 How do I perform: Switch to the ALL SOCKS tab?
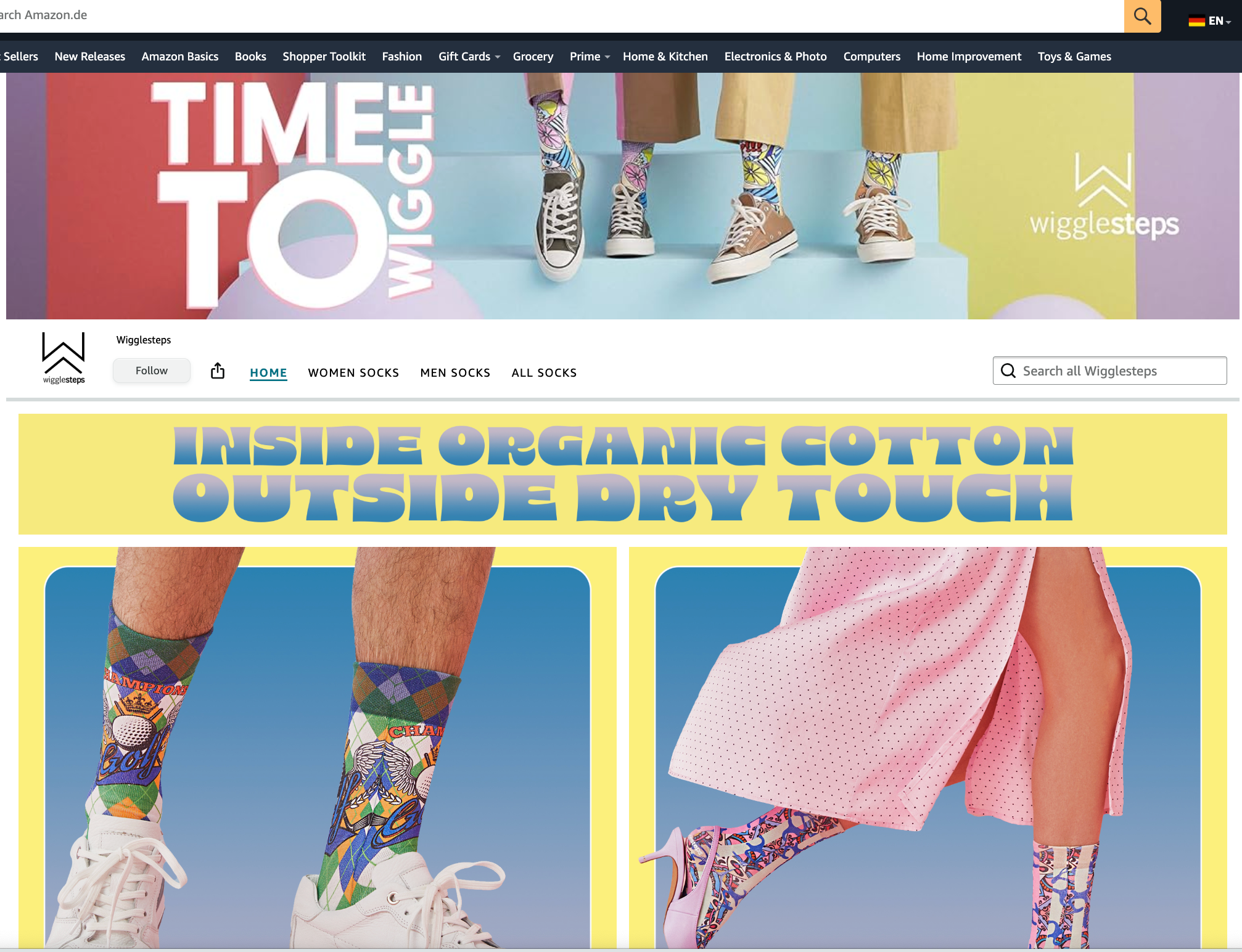[544, 372]
